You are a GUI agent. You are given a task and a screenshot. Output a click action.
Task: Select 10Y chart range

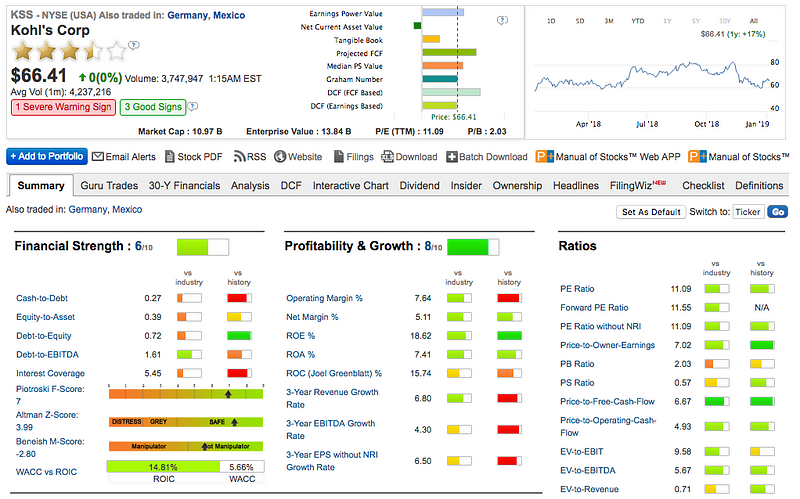tap(725, 21)
